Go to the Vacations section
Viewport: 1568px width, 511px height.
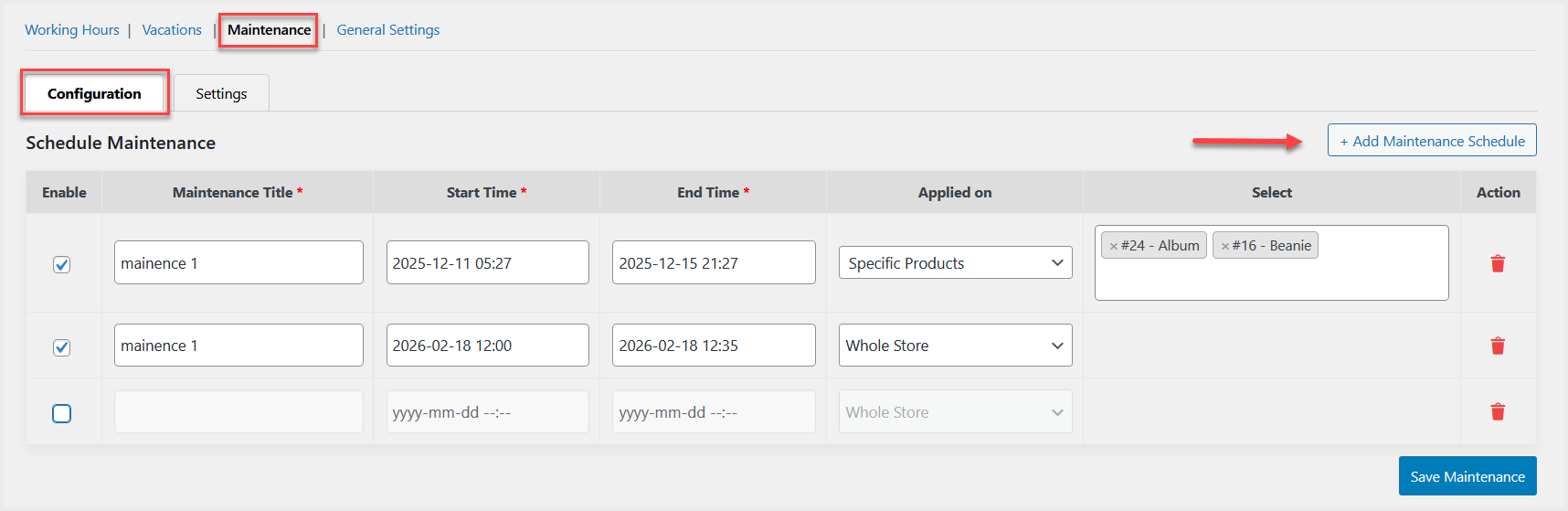[x=172, y=30]
